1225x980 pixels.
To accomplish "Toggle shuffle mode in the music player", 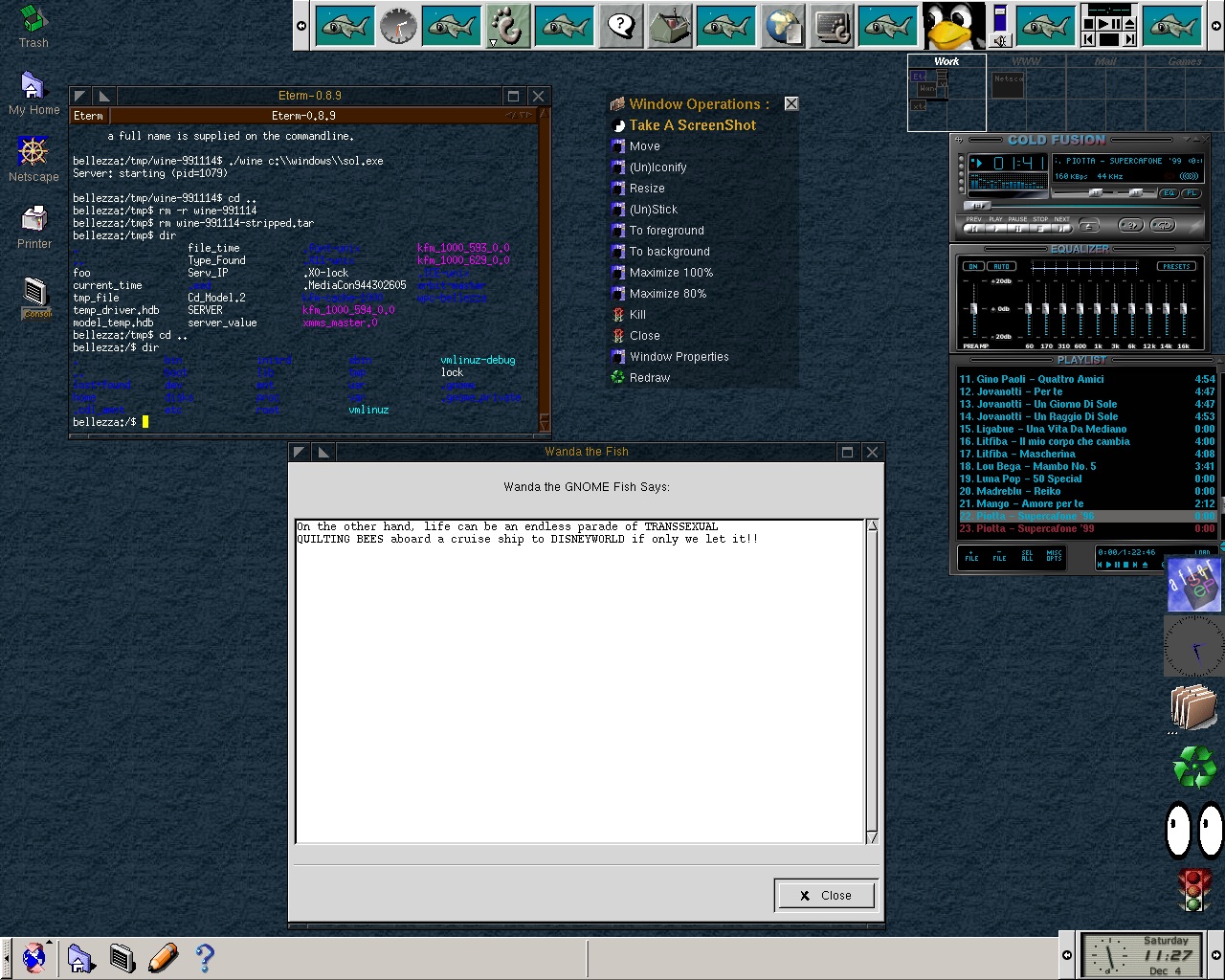I will coord(1131,226).
